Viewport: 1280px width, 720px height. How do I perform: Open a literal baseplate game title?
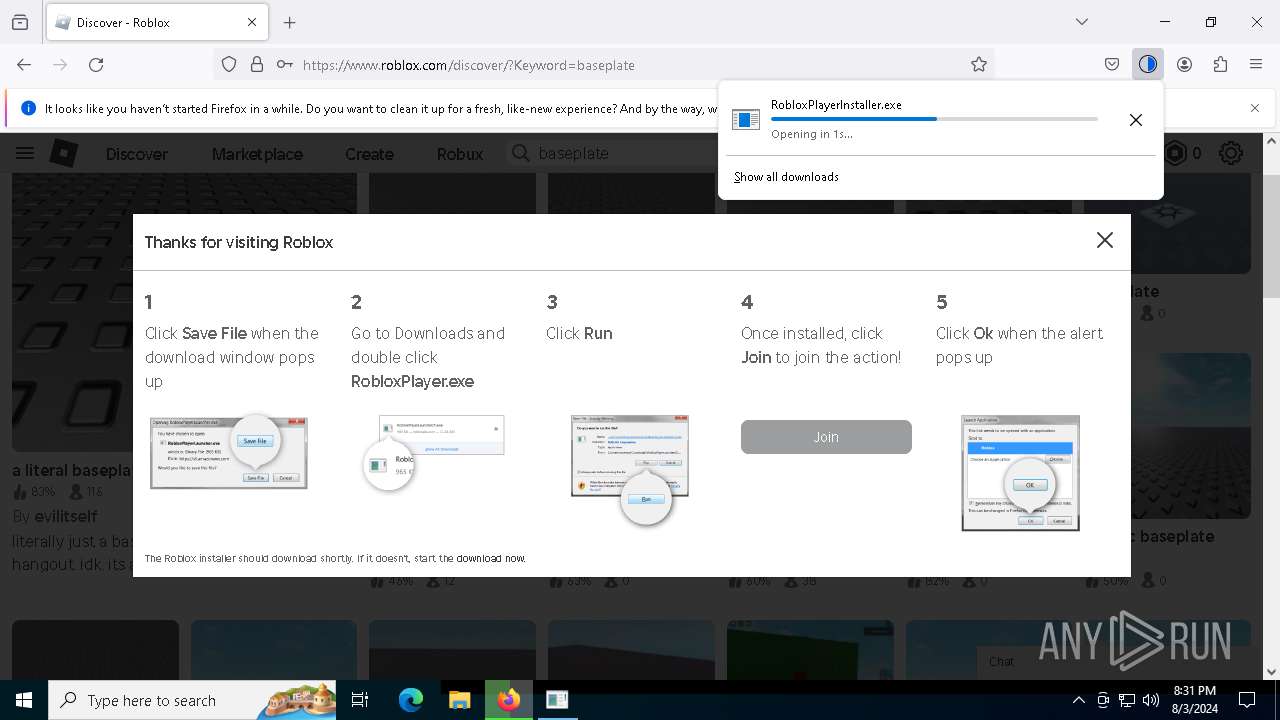click(72, 470)
